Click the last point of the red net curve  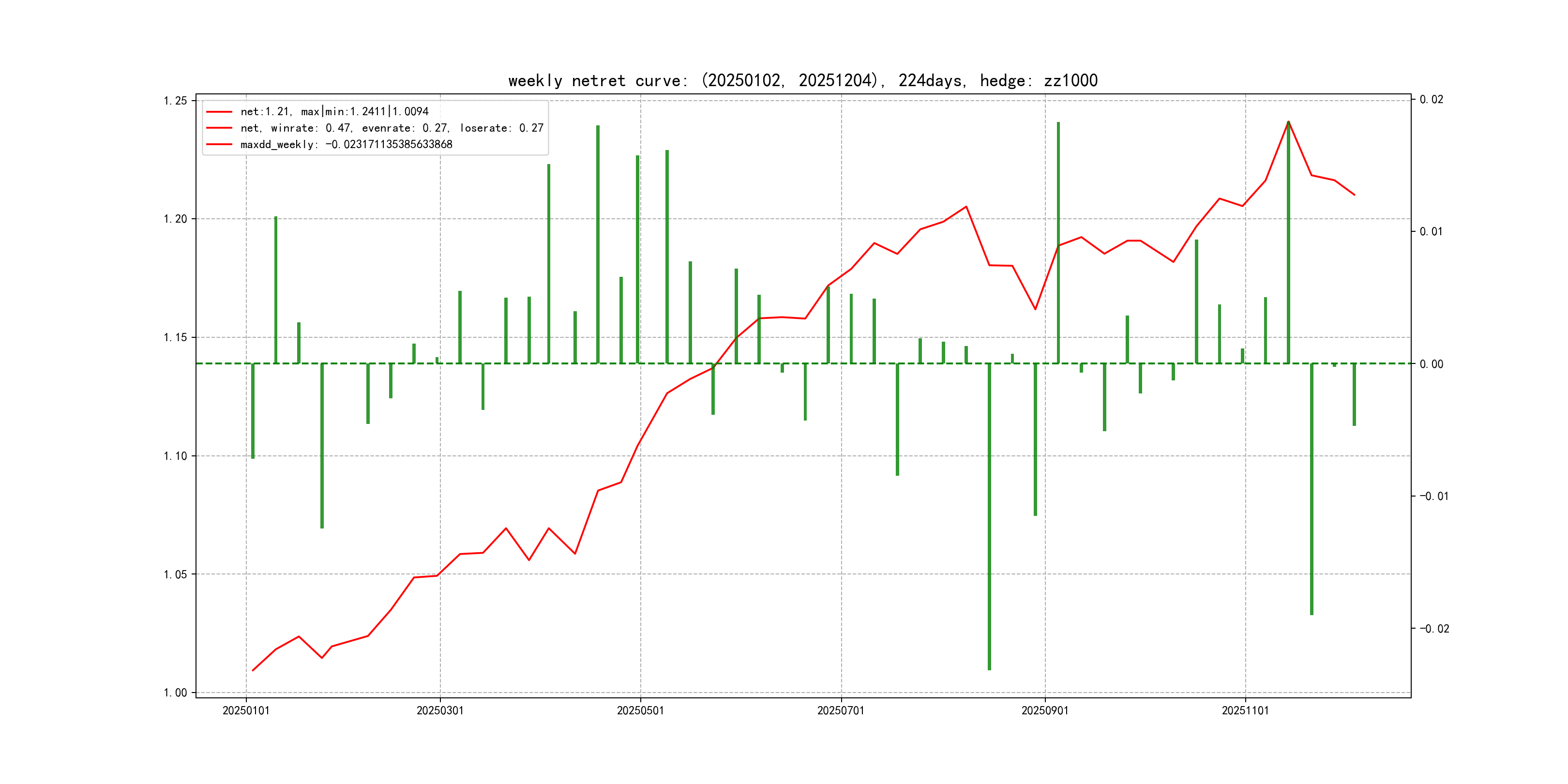pyautogui.click(x=1355, y=195)
